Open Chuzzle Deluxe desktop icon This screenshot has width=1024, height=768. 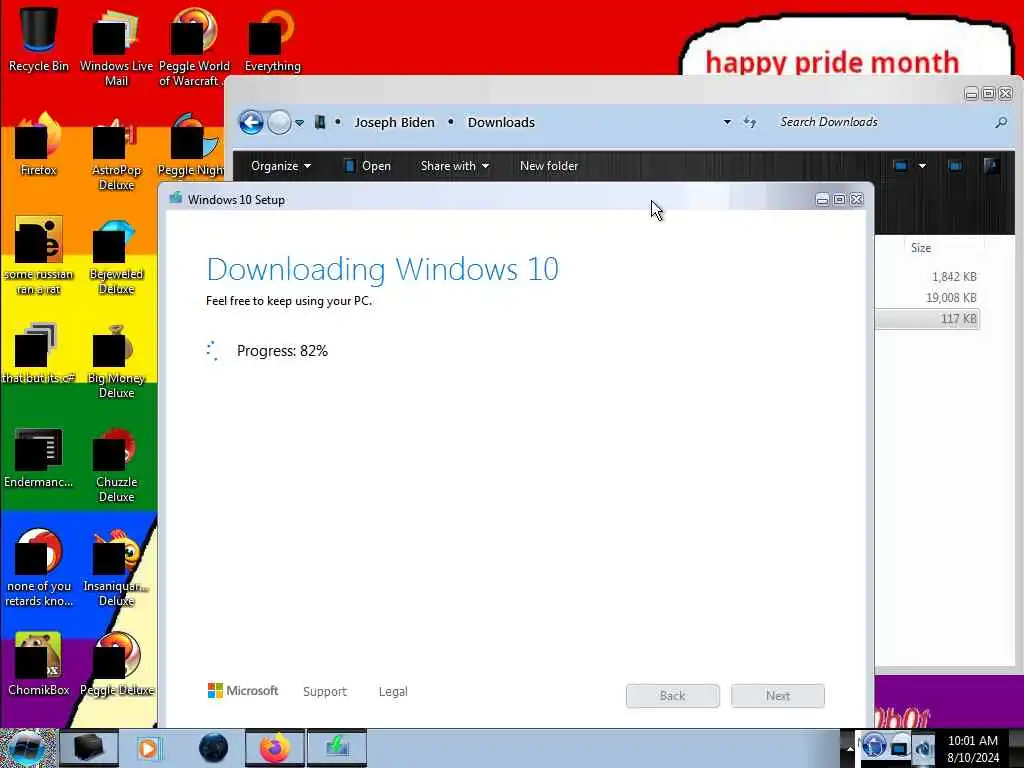pos(116,464)
